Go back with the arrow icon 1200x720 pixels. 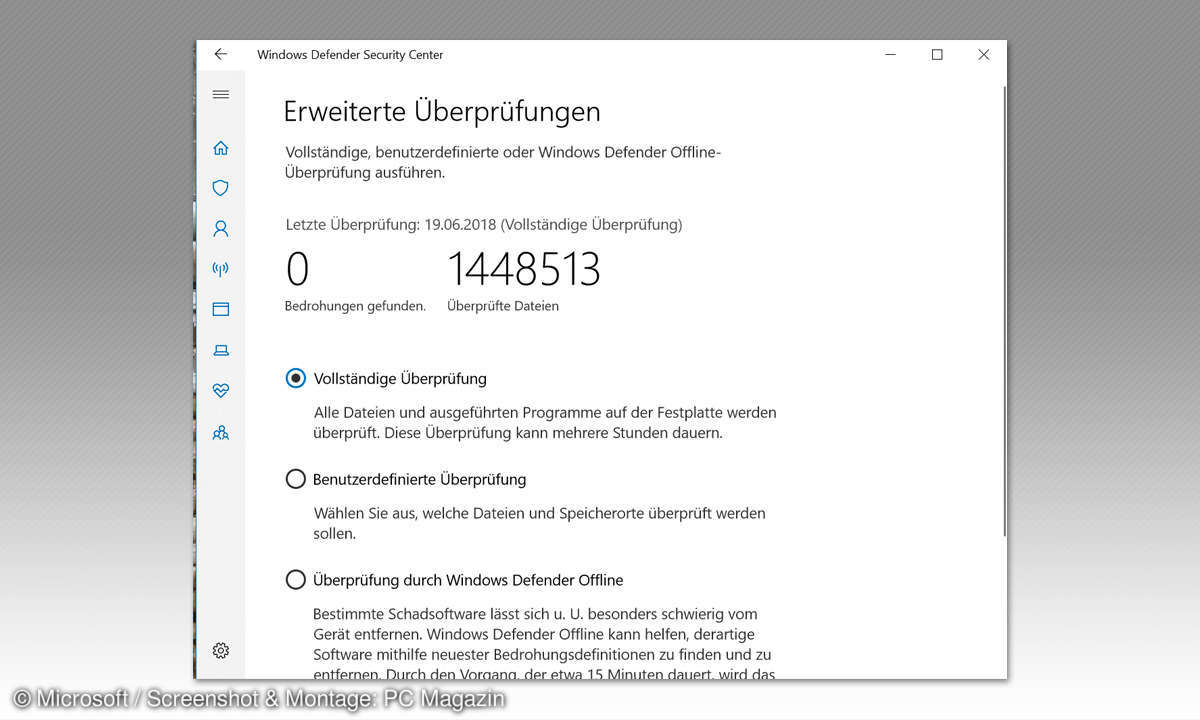pos(221,54)
